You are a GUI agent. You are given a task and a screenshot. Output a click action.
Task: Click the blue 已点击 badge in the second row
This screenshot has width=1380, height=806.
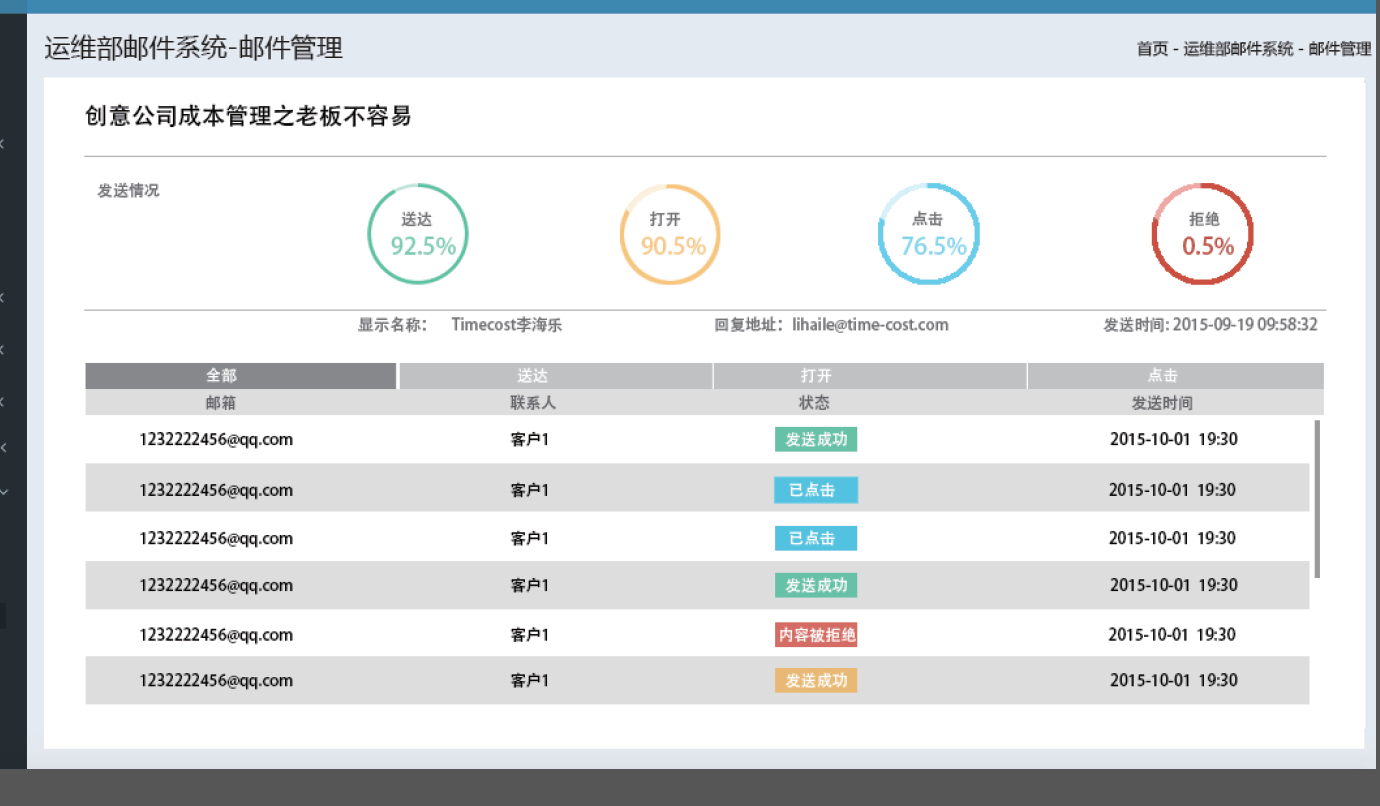(815, 490)
